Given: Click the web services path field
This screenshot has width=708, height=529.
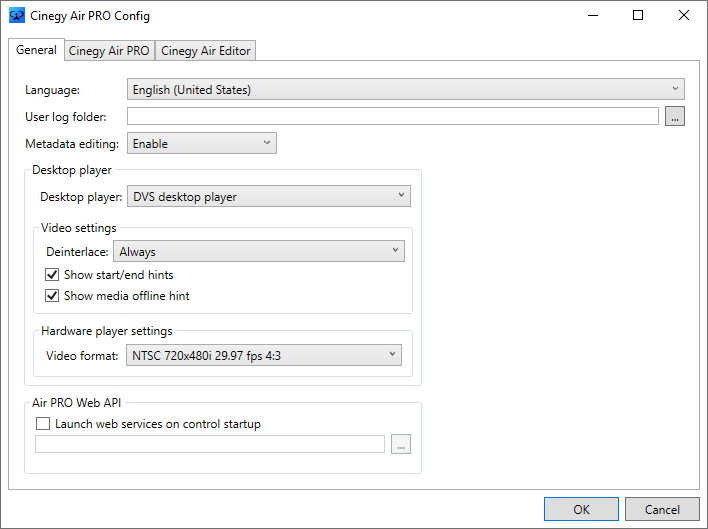Looking at the screenshot, I should (210, 444).
